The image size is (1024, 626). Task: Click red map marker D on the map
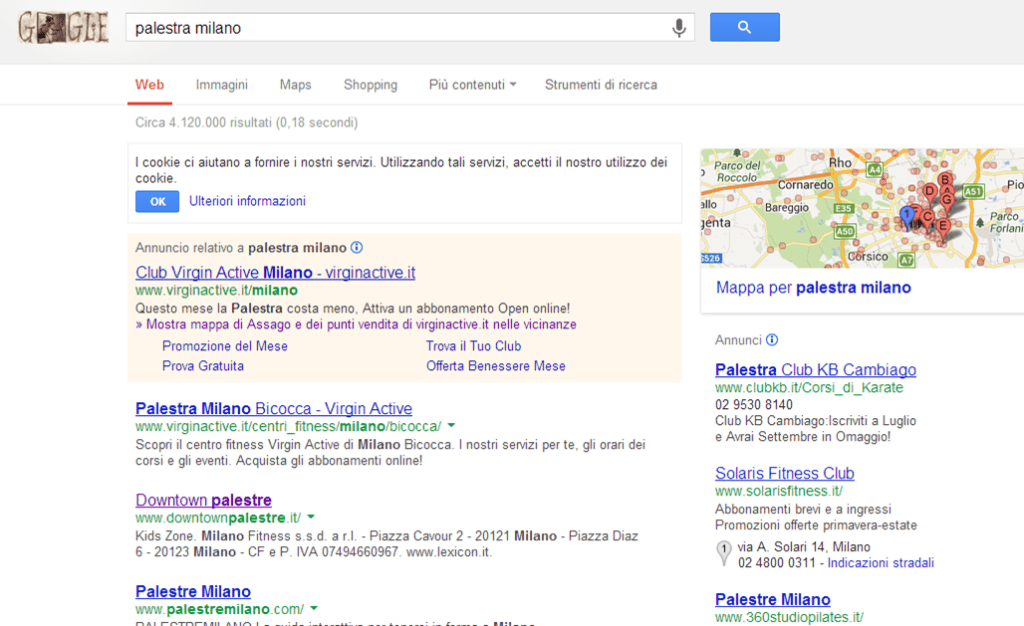(930, 192)
